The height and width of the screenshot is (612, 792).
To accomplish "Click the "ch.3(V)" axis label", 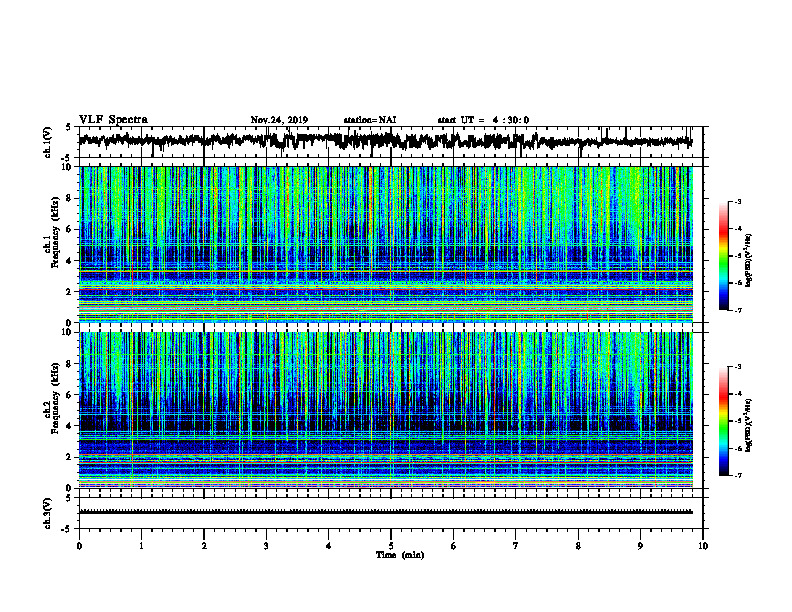I will (x=48, y=513).
